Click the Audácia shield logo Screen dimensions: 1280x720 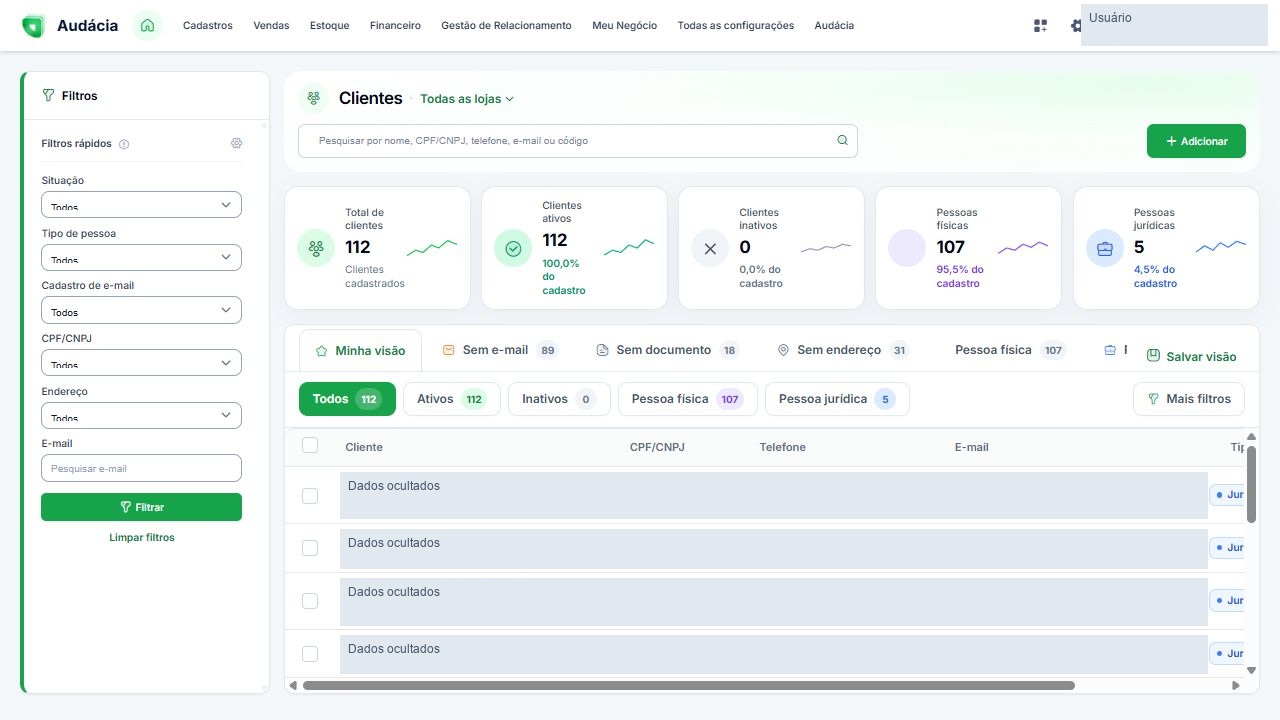33,26
